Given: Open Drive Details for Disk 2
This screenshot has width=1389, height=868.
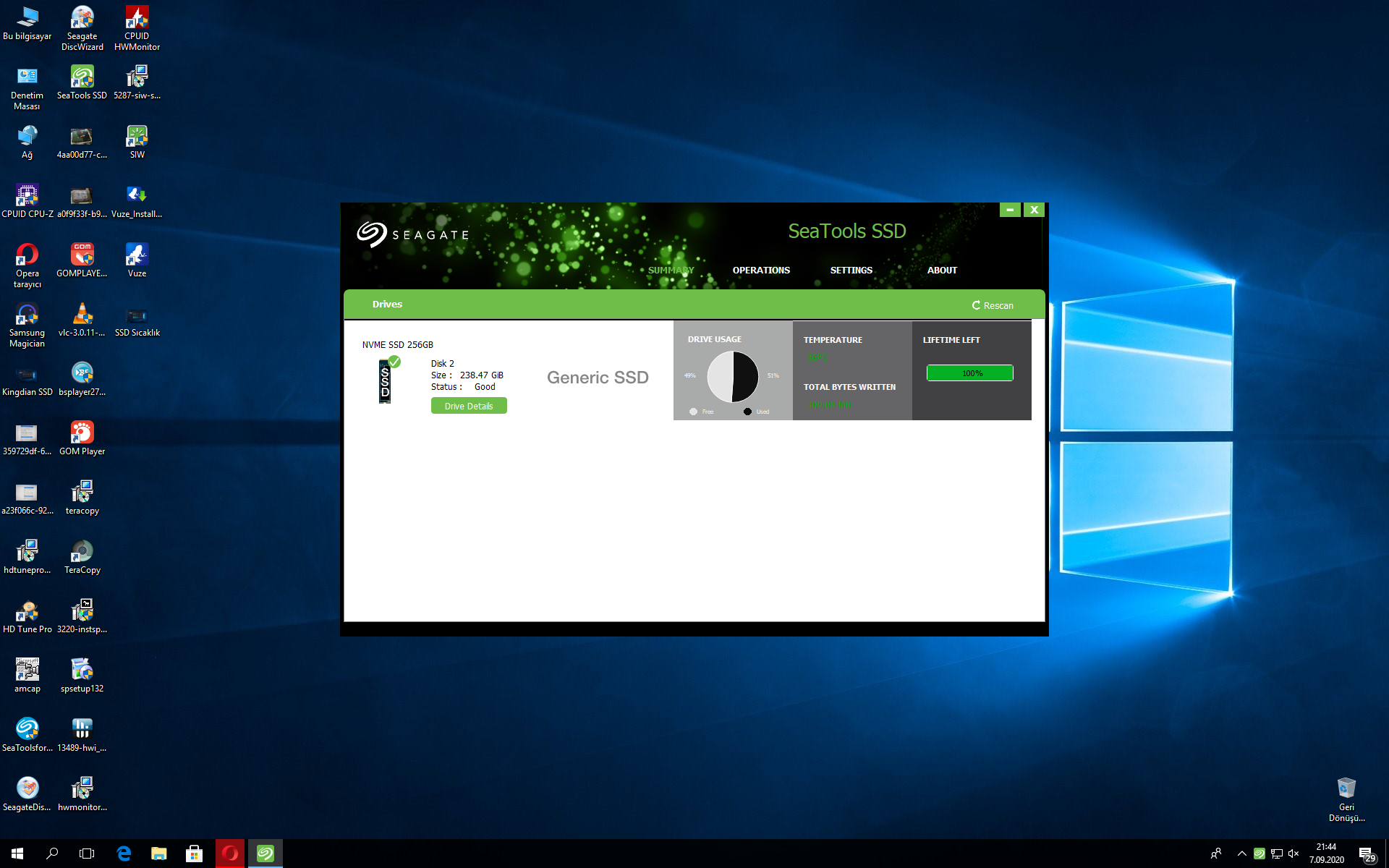Looking at the screenshot, I should 469,406.
